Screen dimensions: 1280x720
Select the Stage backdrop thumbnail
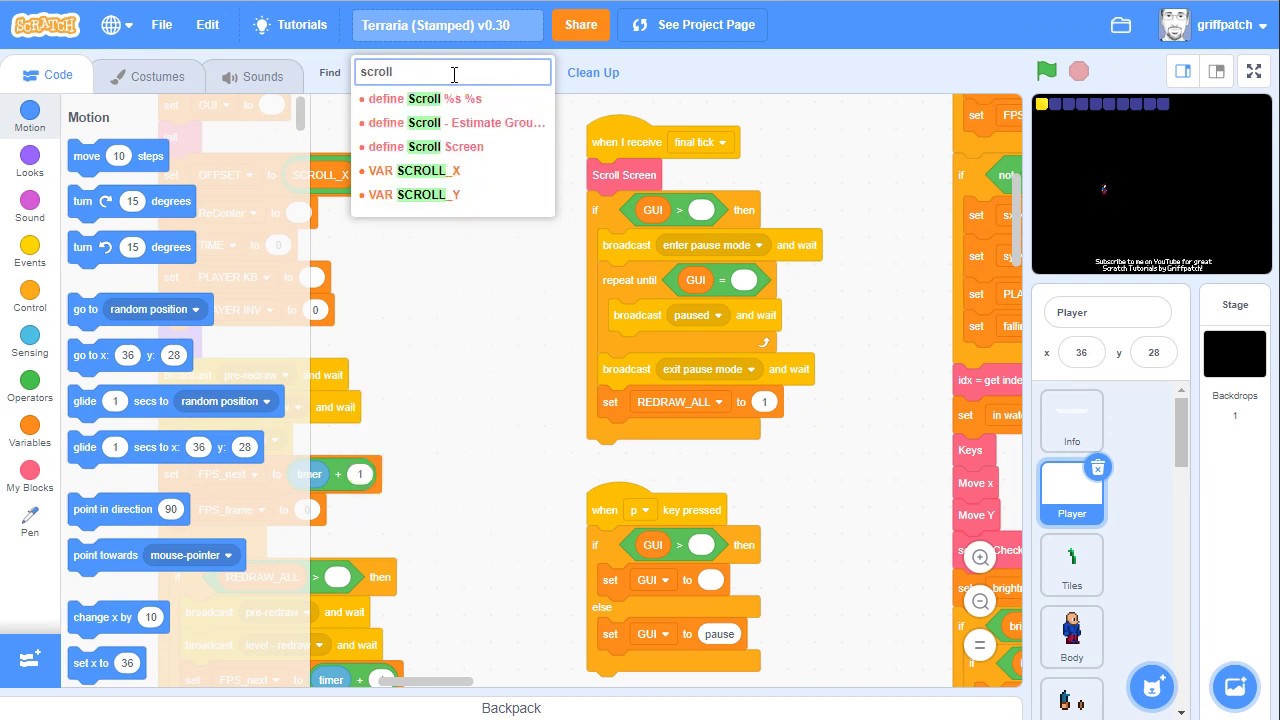1235,354
